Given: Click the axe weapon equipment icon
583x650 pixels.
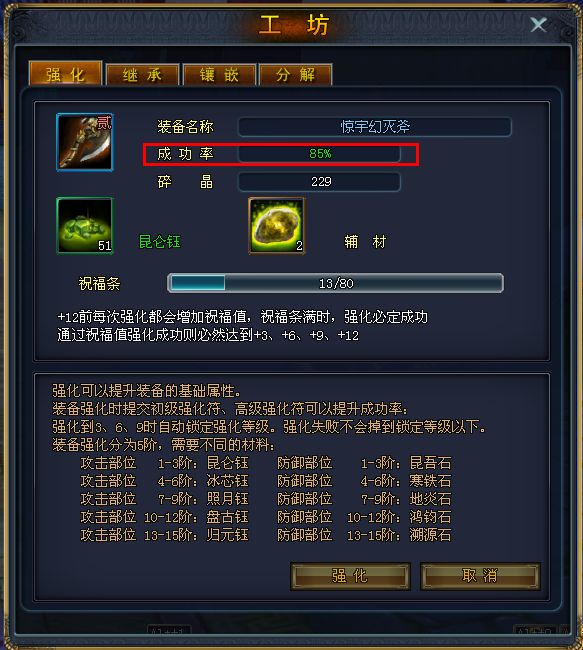Looking at the screenshot, I should [x=85, y=142].
